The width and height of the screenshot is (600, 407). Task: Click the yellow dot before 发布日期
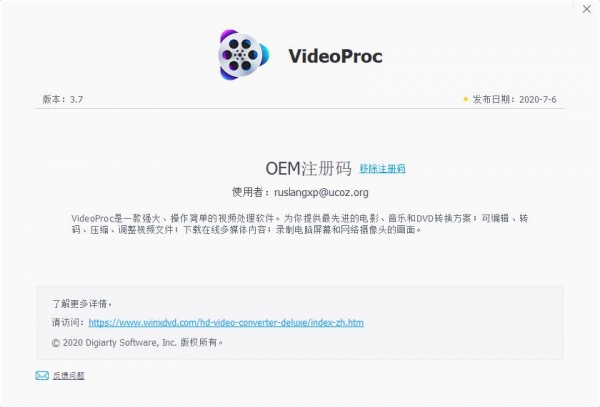point(465,99)
